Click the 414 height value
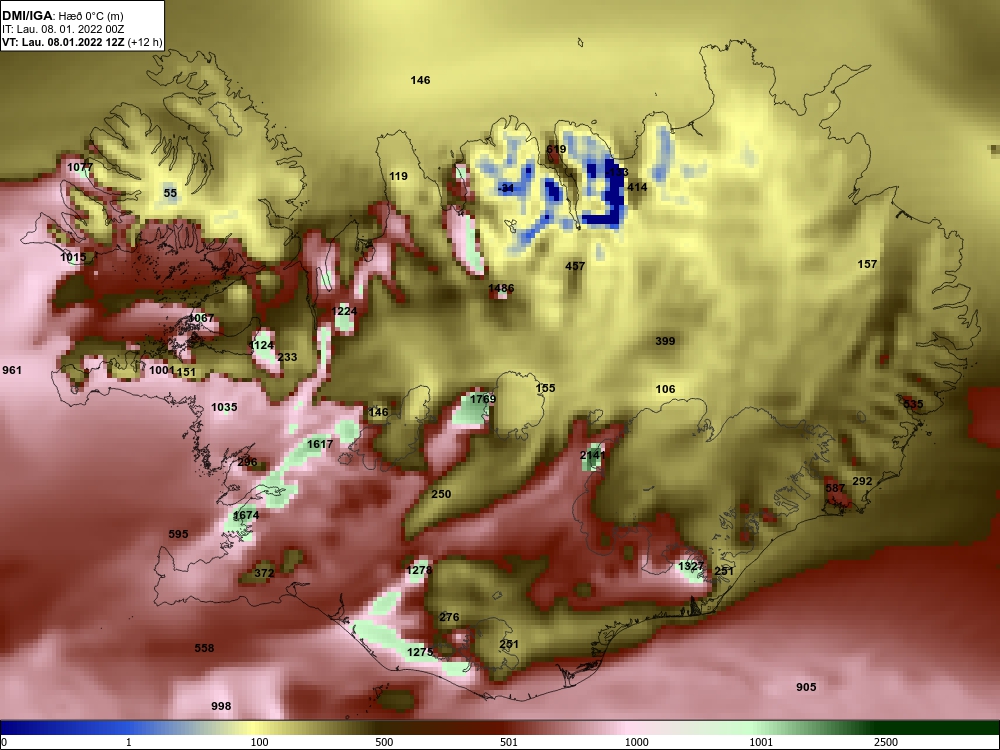 click(x=637, y=187)
